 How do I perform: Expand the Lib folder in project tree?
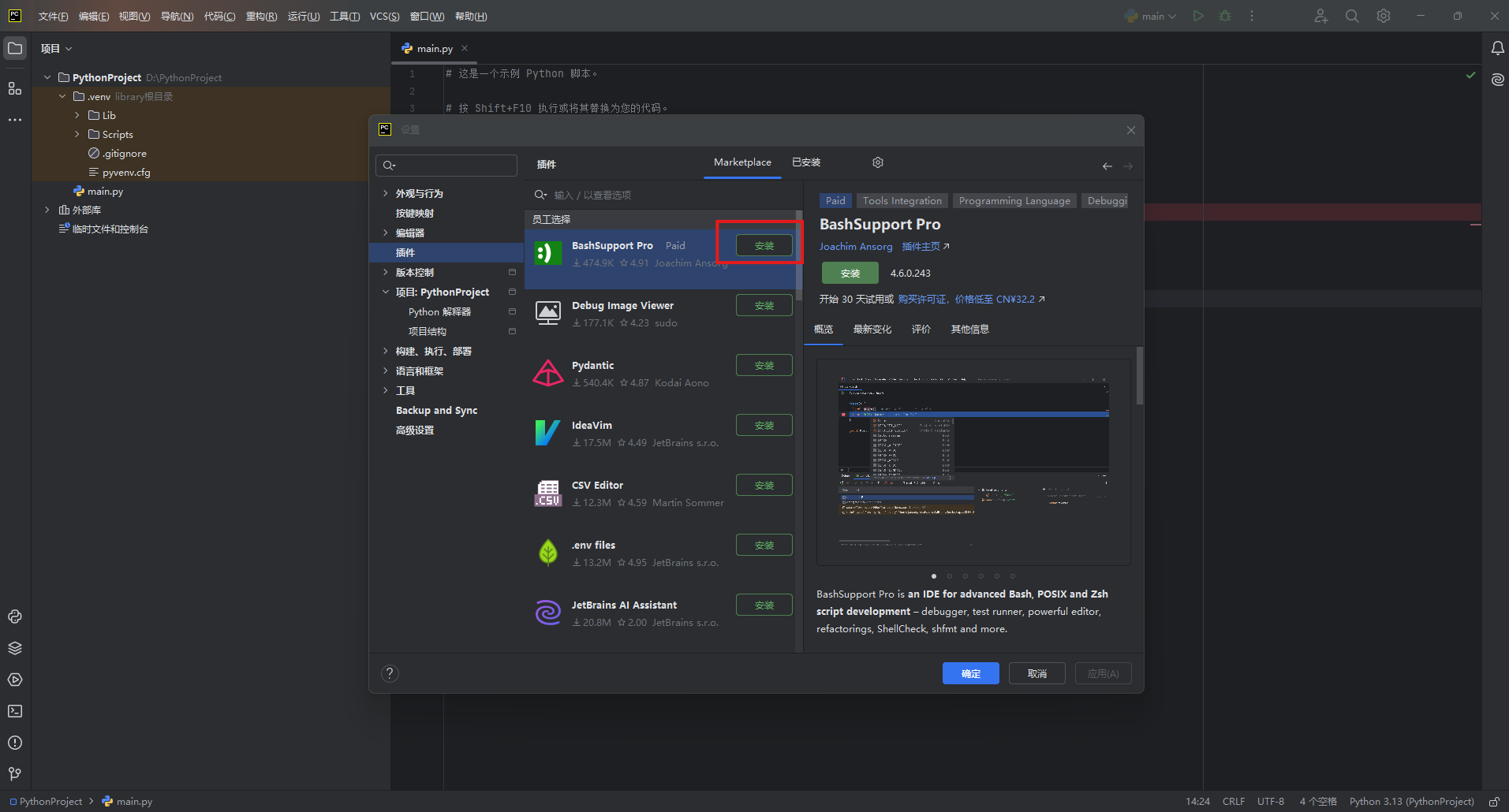click(x=77, y=115)
